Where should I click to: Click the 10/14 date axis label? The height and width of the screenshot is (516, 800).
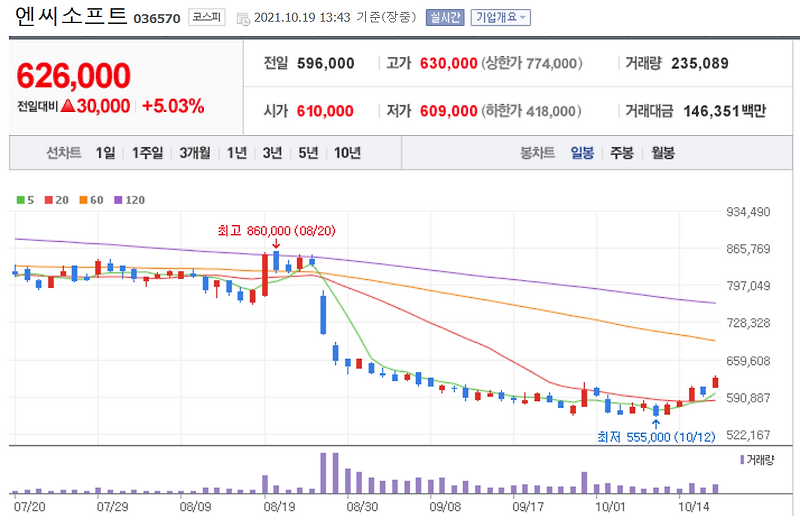point(693,506)
